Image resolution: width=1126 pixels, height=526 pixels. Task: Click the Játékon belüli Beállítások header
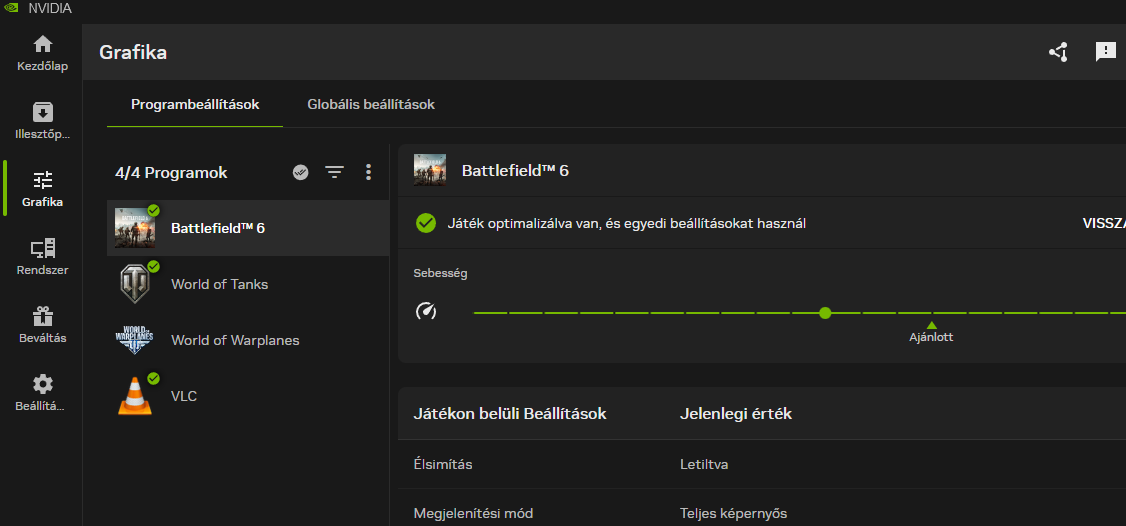[510, 414]
